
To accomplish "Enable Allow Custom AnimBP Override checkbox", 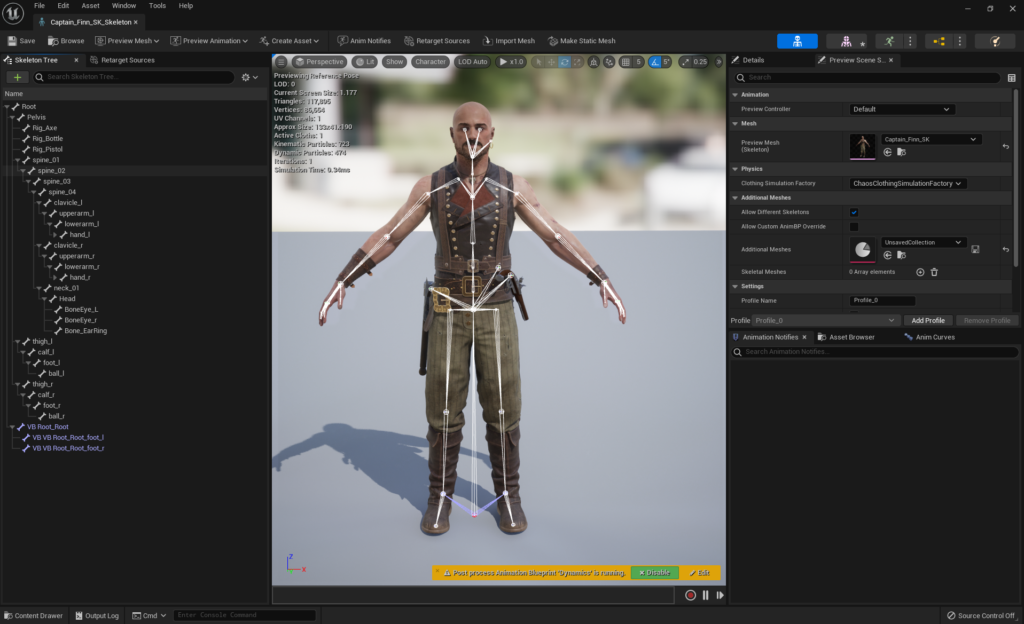I will point(854,227).
